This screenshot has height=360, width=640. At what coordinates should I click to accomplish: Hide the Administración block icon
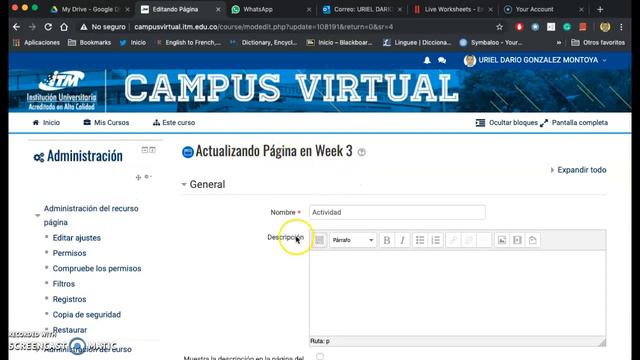[x=144, y=150]
